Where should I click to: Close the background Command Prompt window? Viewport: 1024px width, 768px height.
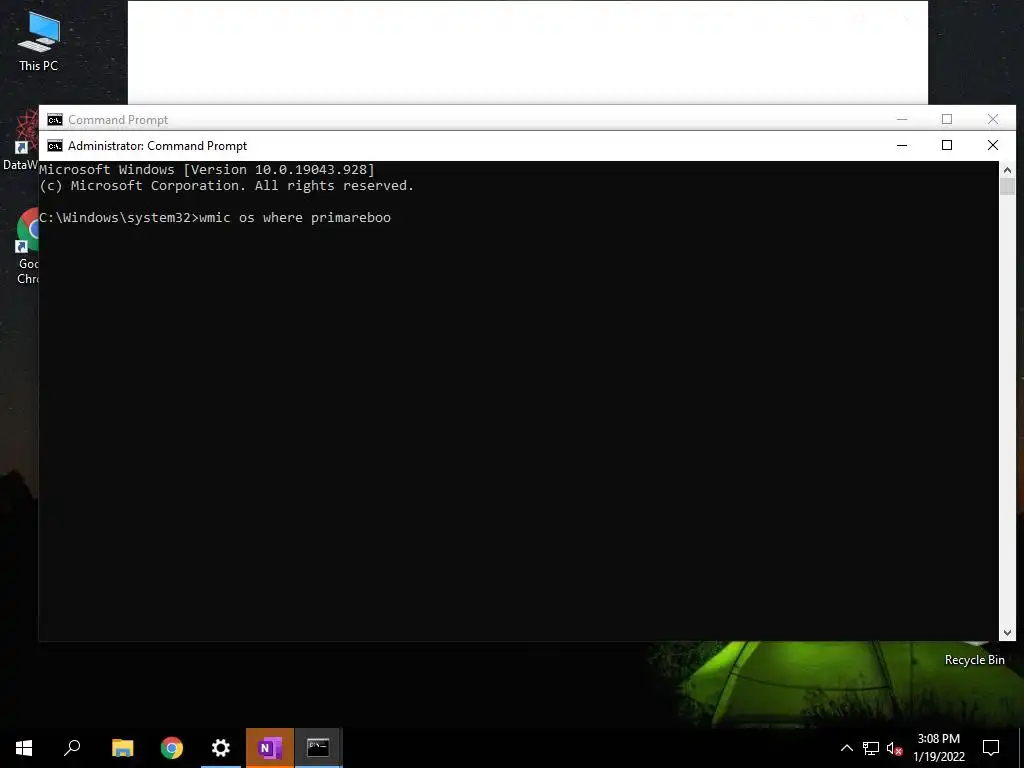(x=993, y=119)
